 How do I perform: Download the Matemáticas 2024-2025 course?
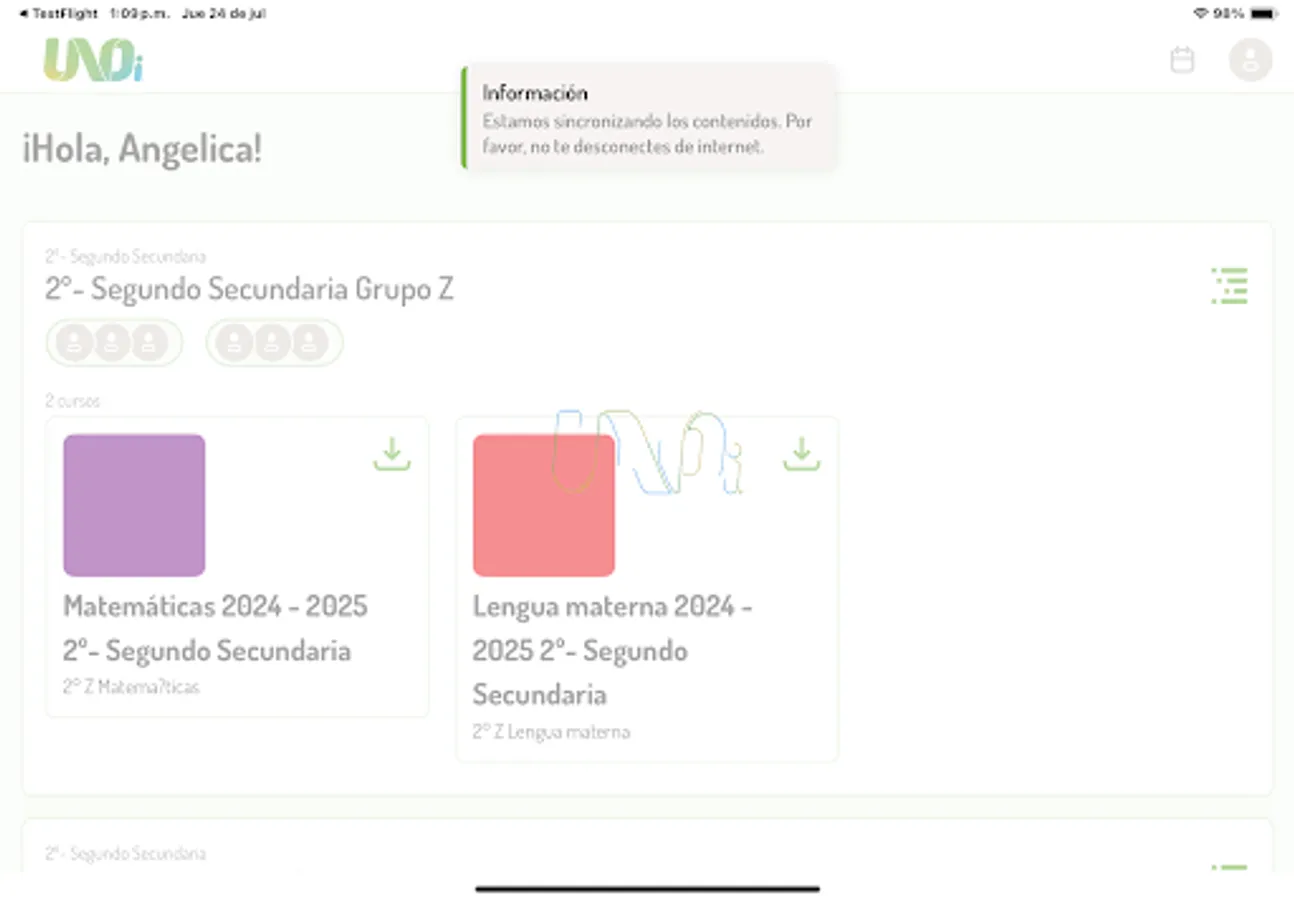click(x=391, y=454)
